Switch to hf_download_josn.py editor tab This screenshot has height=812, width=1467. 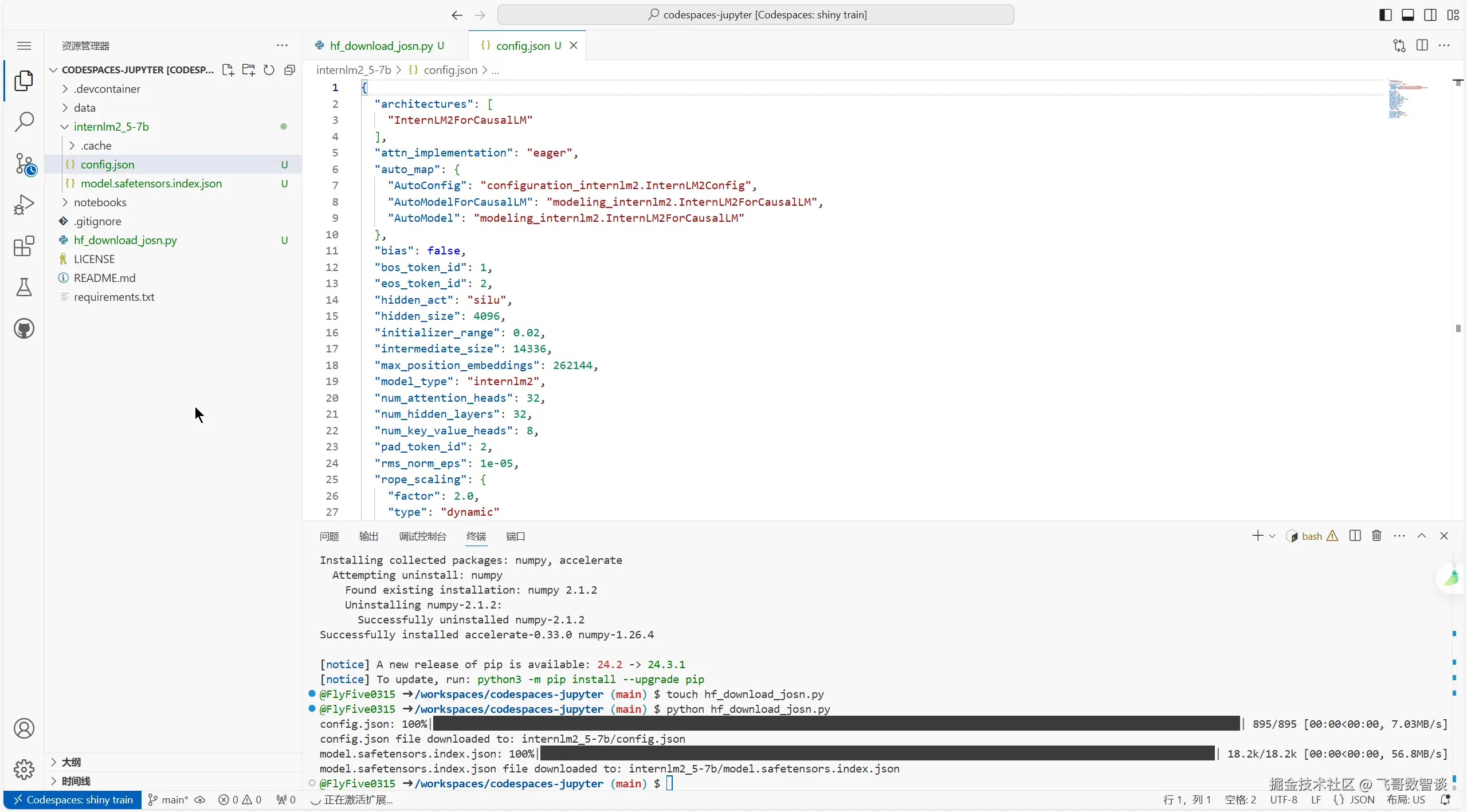[x=381, y=46]
